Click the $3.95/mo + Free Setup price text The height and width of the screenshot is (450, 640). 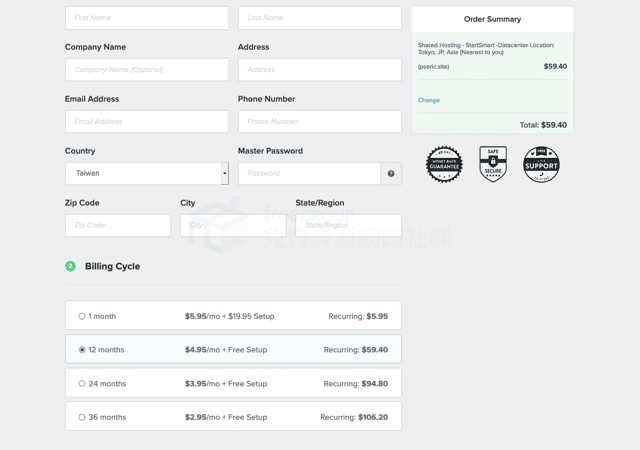click(x=226, y=384)
